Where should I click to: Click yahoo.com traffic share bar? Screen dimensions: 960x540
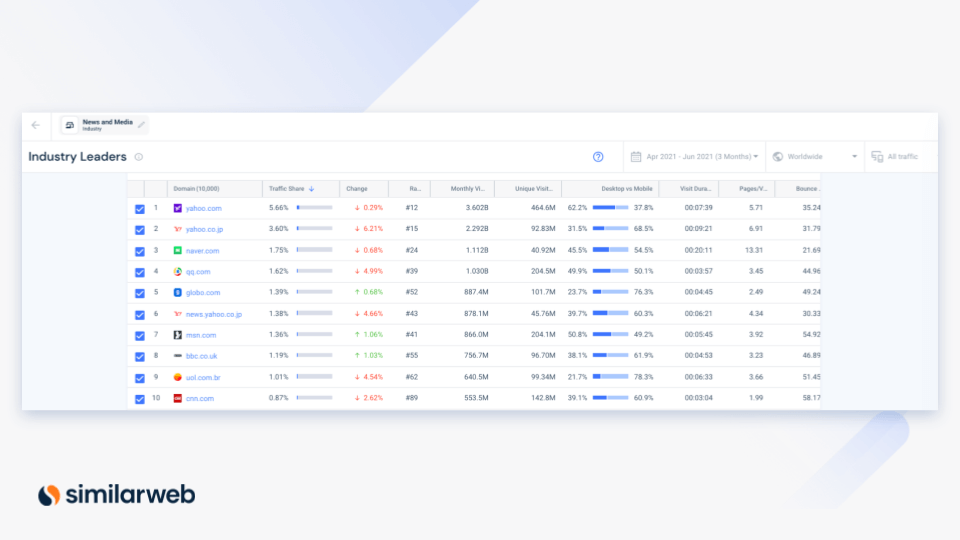(315, 208)
